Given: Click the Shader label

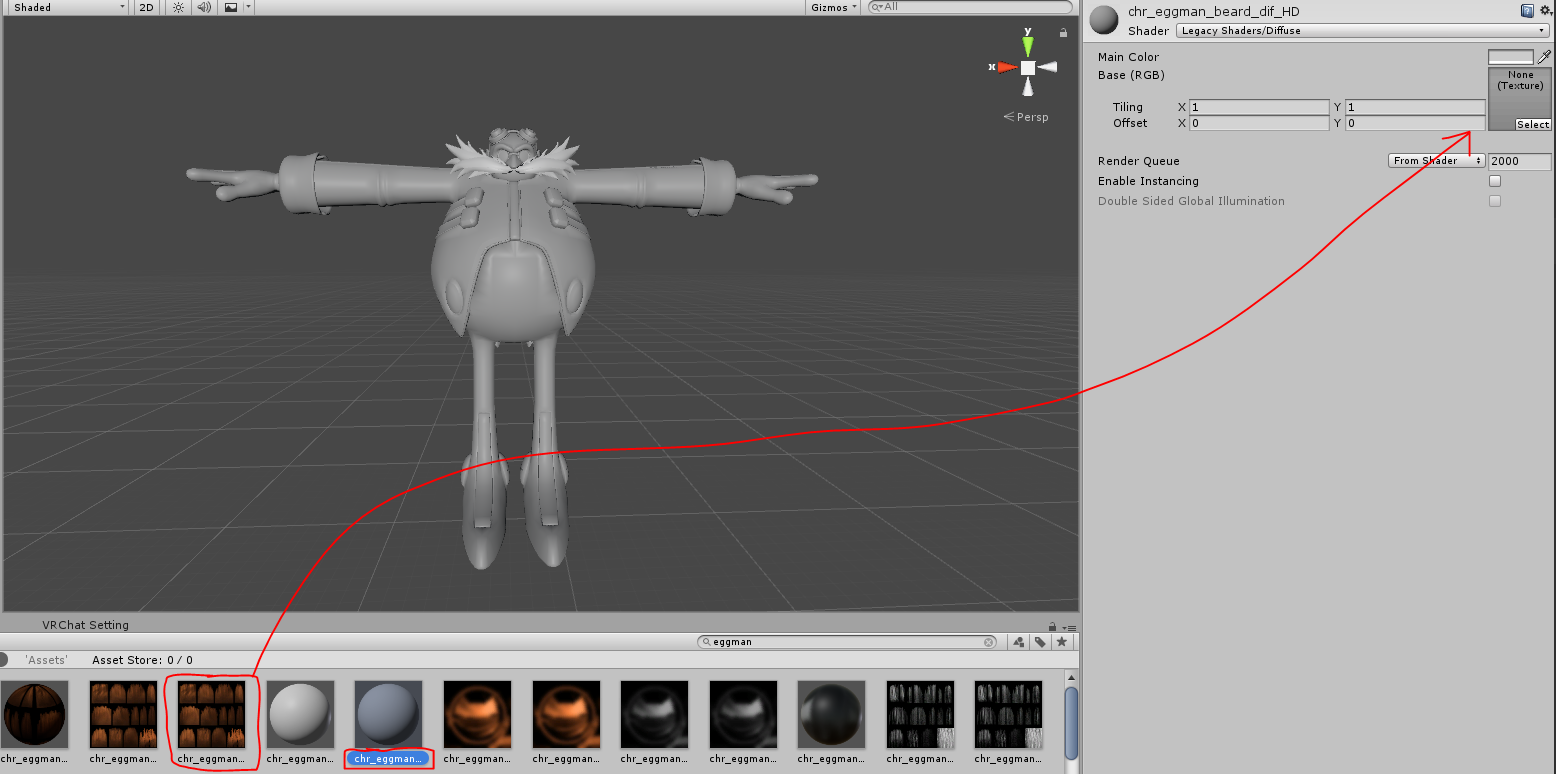Looking at the screenshot, I should (x=1149, y=31).
